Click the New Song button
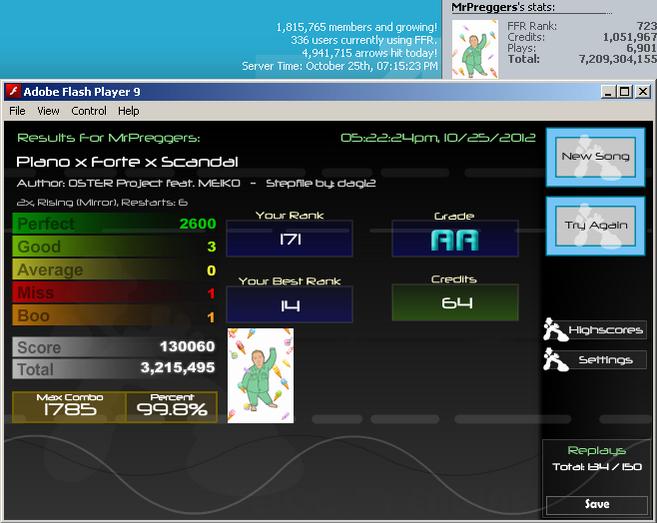 [x=595, y=157]
